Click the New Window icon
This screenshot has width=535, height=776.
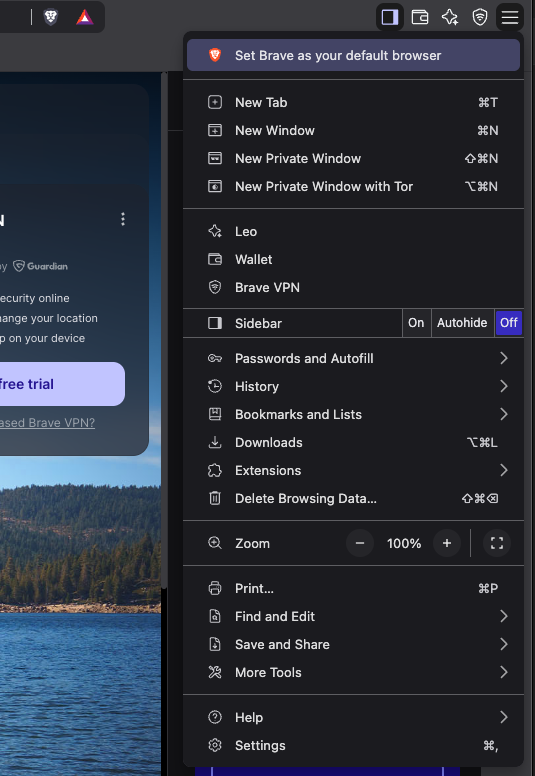point(215,130)
